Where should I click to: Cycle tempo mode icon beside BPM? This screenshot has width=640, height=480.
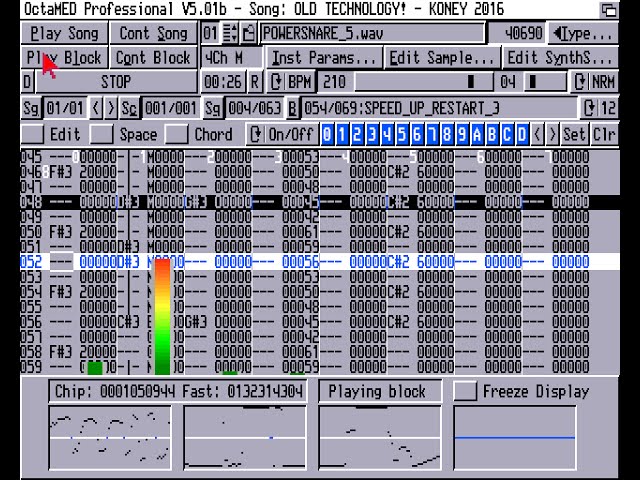(276, 82)
